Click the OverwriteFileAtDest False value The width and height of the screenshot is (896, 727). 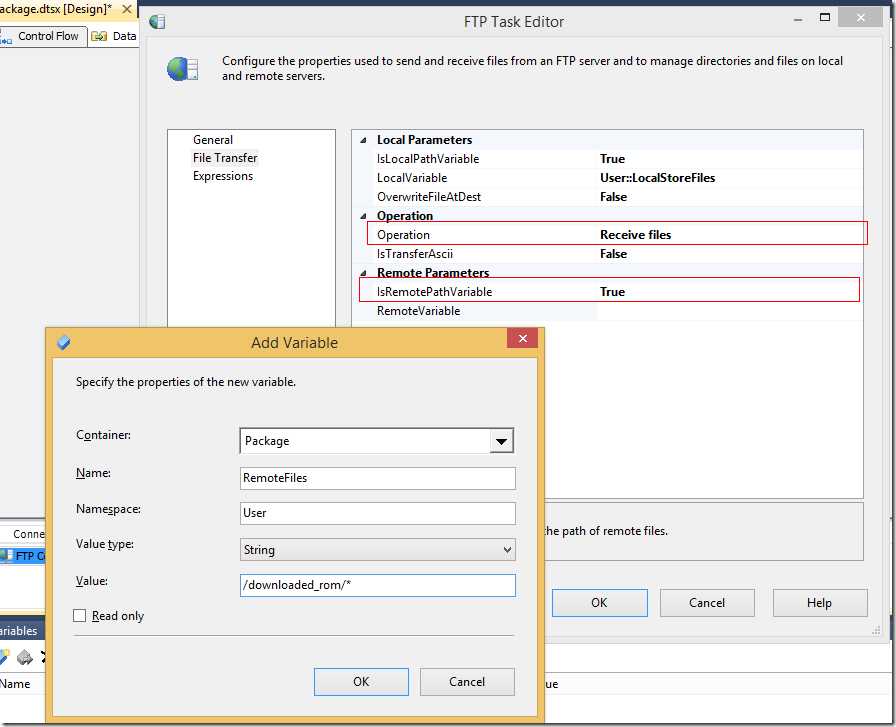[613, 197]
